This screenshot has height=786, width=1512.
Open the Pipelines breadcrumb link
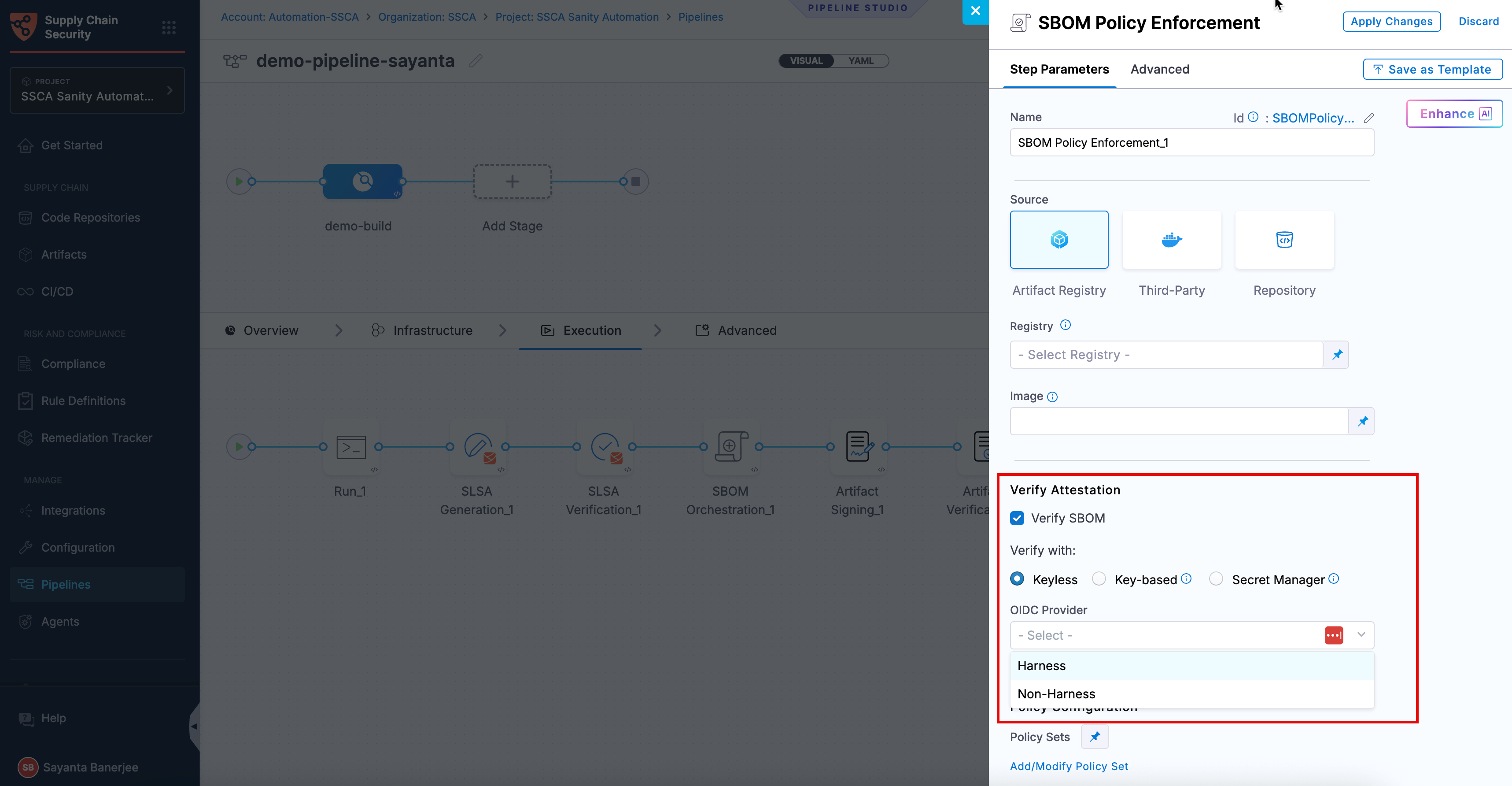click(x=701, y=17)
